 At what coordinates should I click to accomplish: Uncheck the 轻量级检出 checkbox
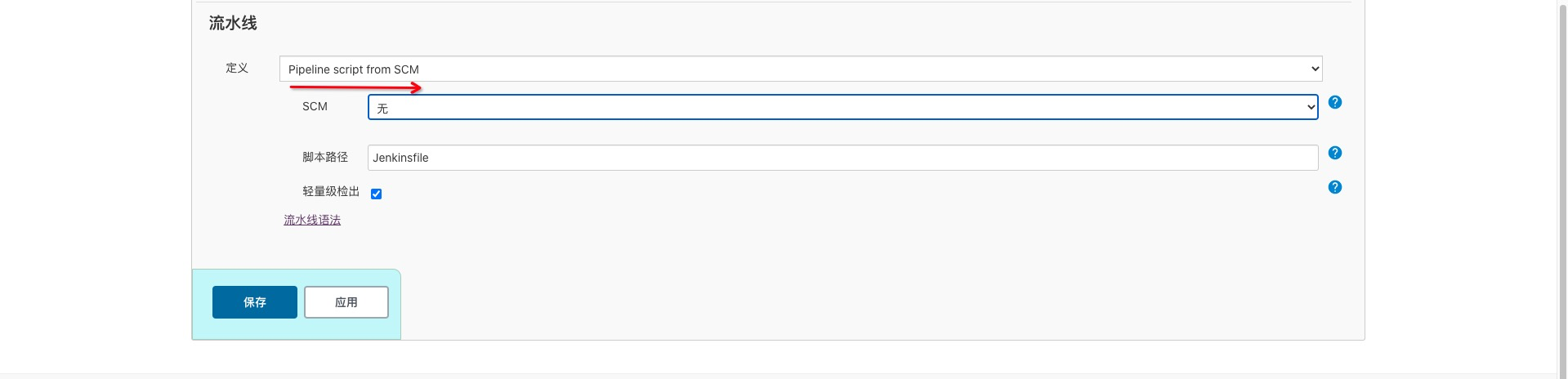point(376,194)
